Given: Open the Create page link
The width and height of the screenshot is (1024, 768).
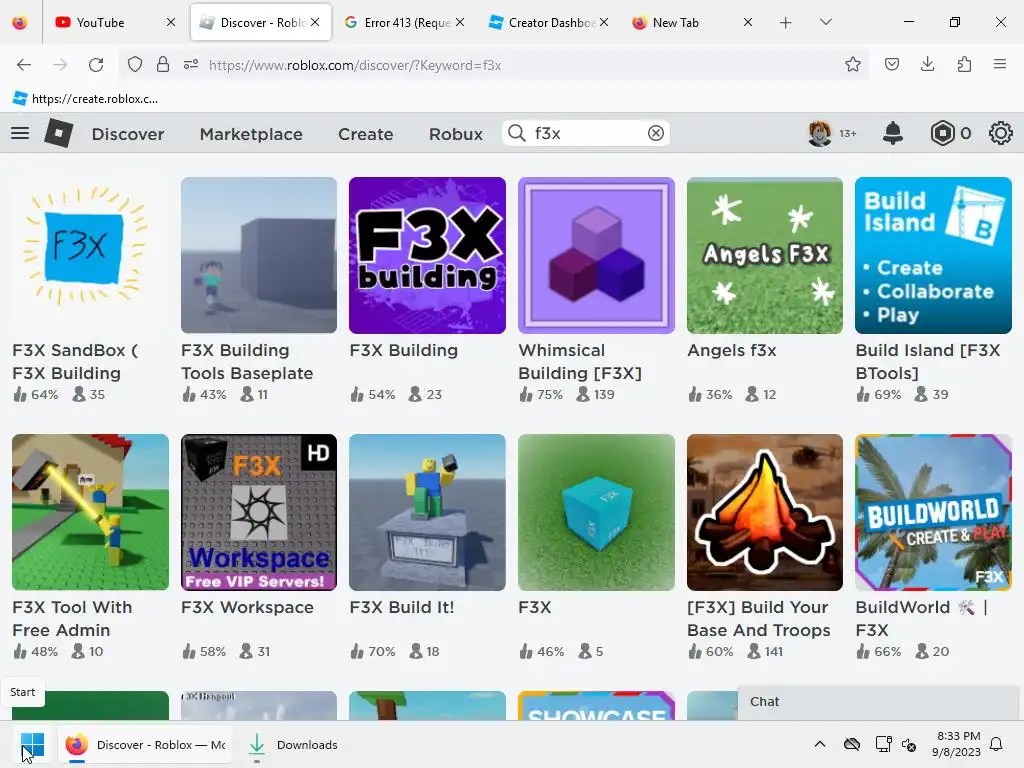Looking at the screenshot, I should [366, 134].
